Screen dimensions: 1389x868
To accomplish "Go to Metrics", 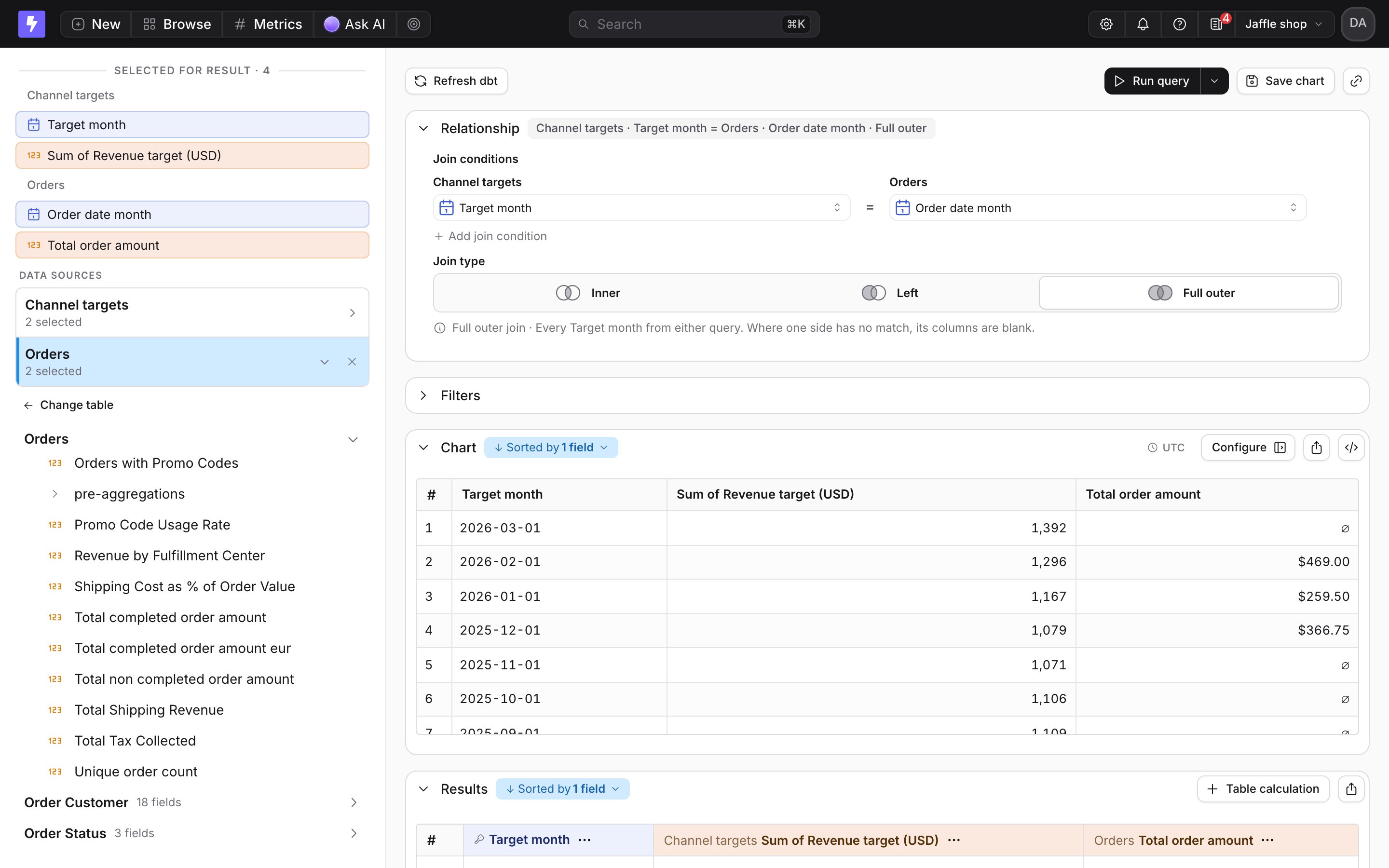I will point(268,24).
